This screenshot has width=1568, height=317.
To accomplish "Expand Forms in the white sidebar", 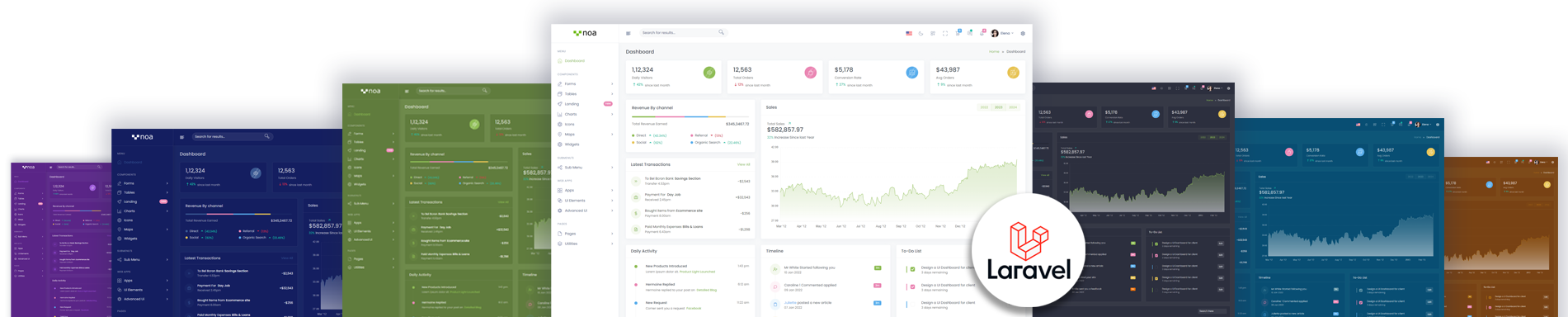I will pyautogui.click(x=586, y=84).
